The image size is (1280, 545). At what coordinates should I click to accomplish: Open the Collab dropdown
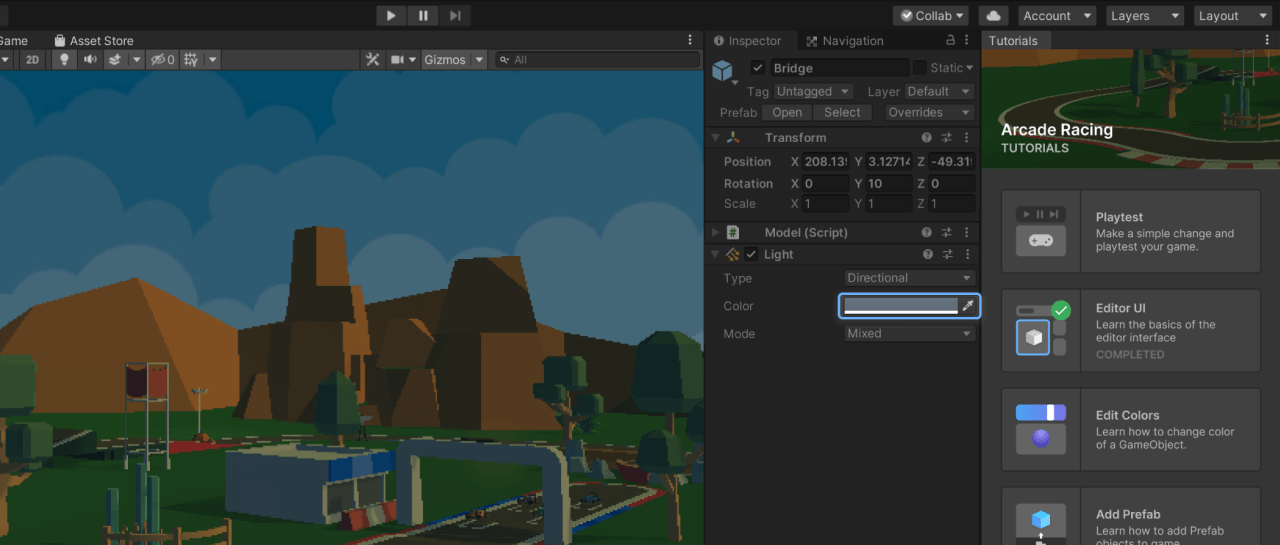click(x=931, y=16)
